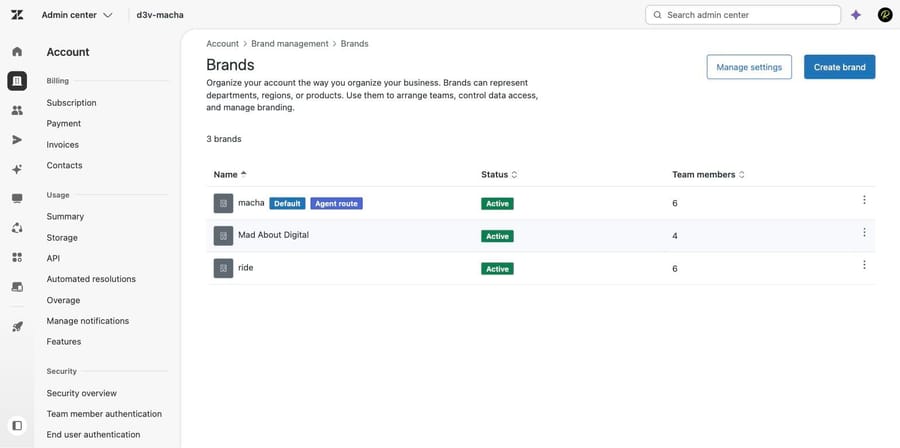Open options menu for Mad About Digital
The width and height of the screenshot is (900, 448).
(x=864, y=232)
